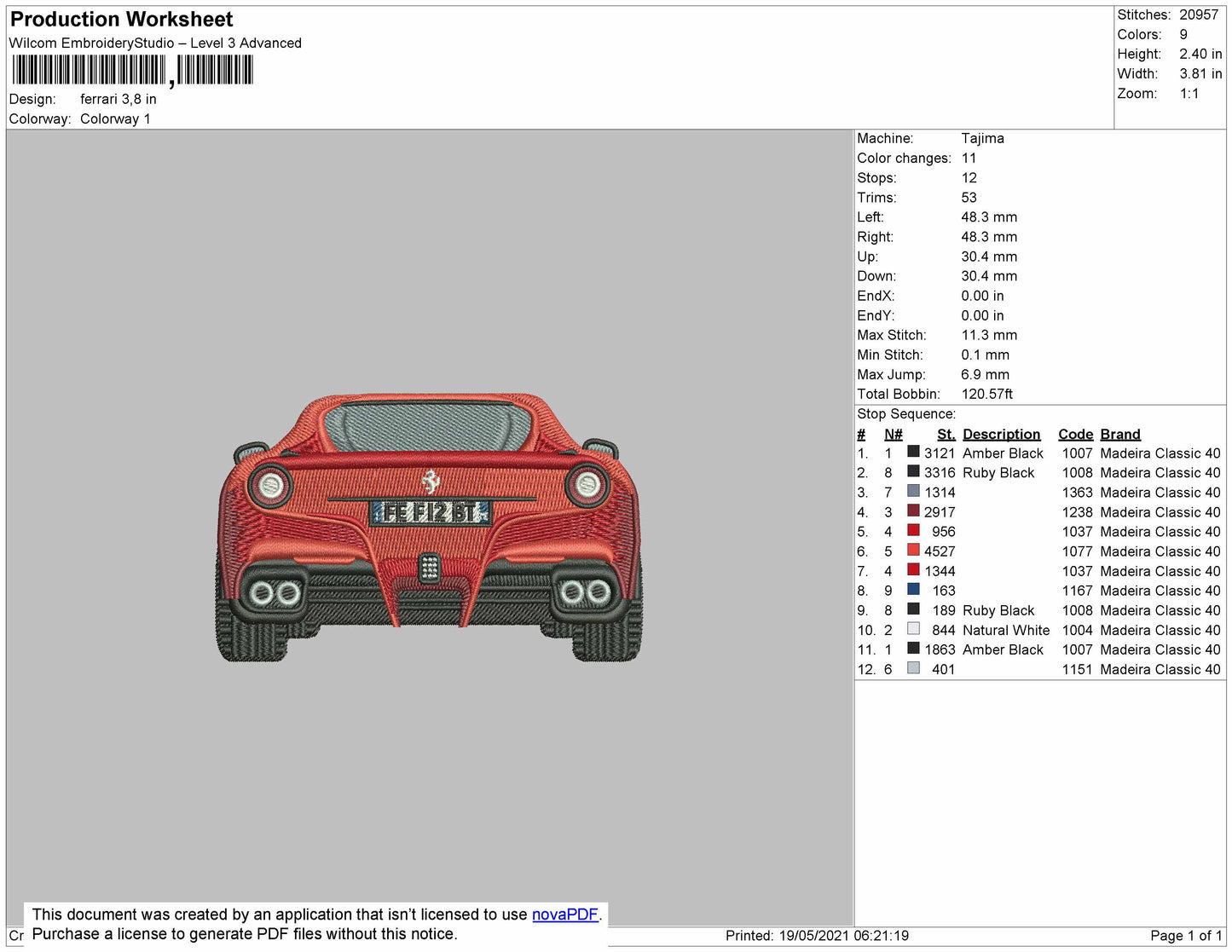1232x952 pixels.
Task: Click the barcode under the worksheet title
Action: [132, 71]
